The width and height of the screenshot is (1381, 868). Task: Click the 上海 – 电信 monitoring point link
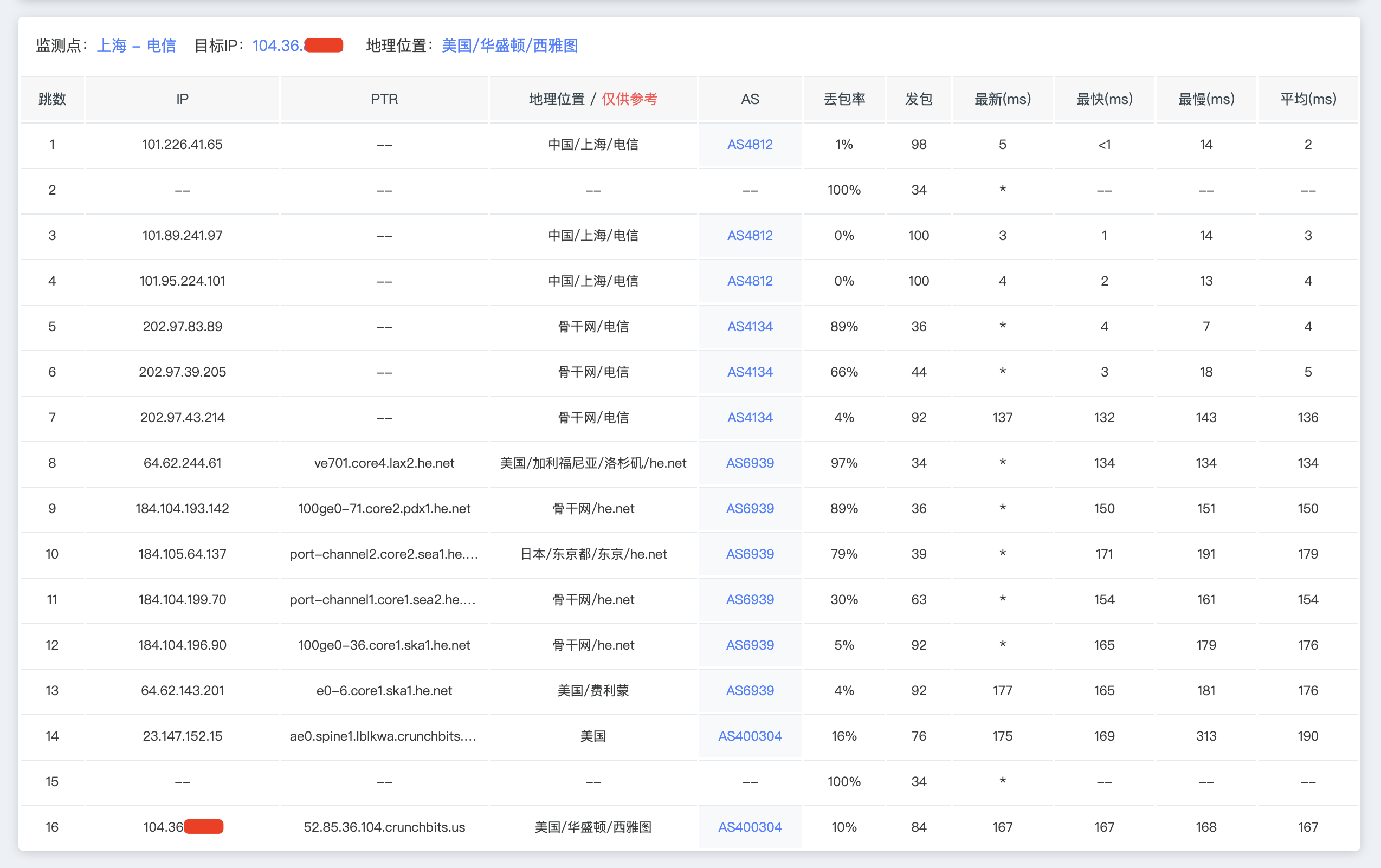click(137, 46)
